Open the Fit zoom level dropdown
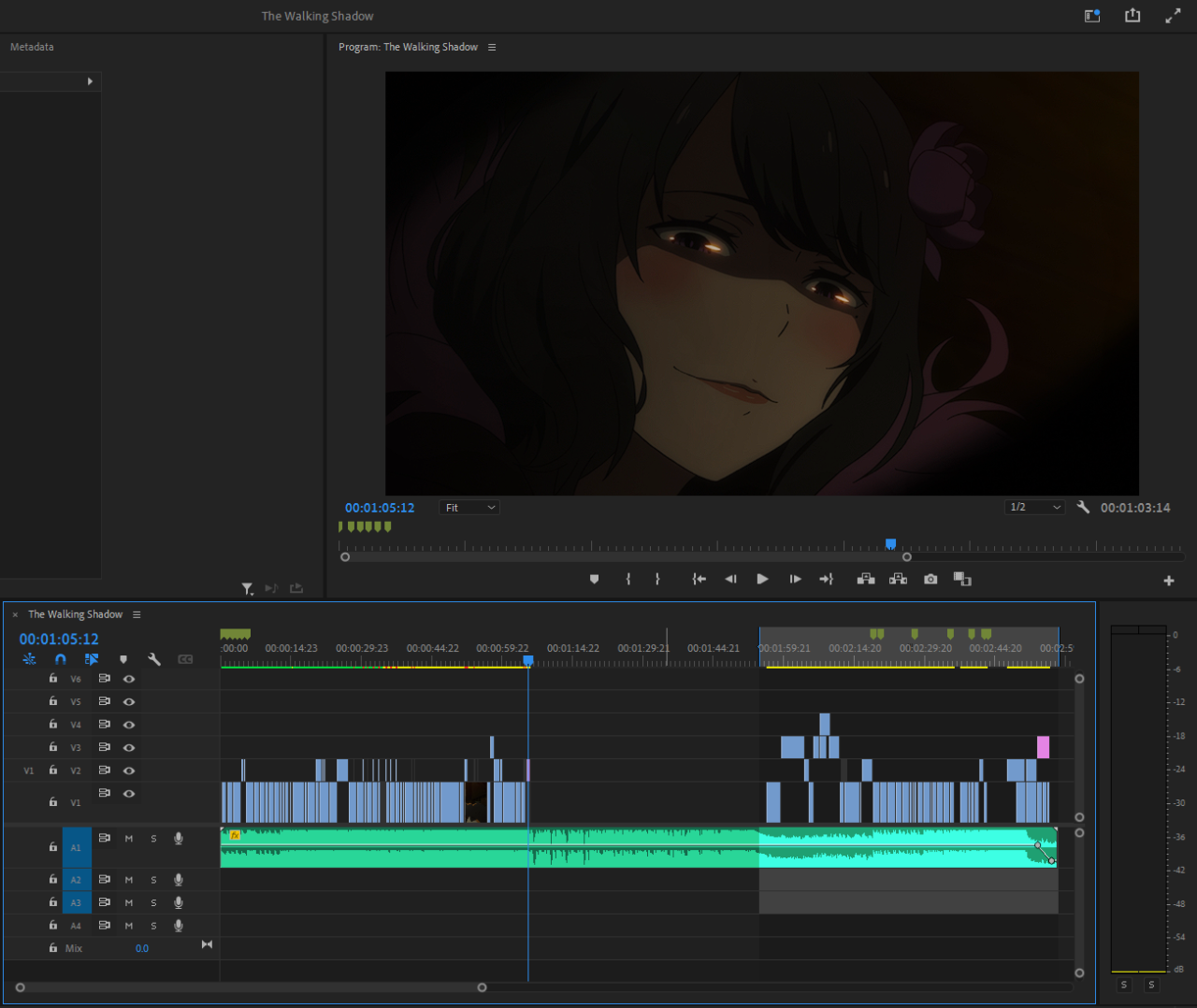 pyautogui.click(x=469, y=508)
